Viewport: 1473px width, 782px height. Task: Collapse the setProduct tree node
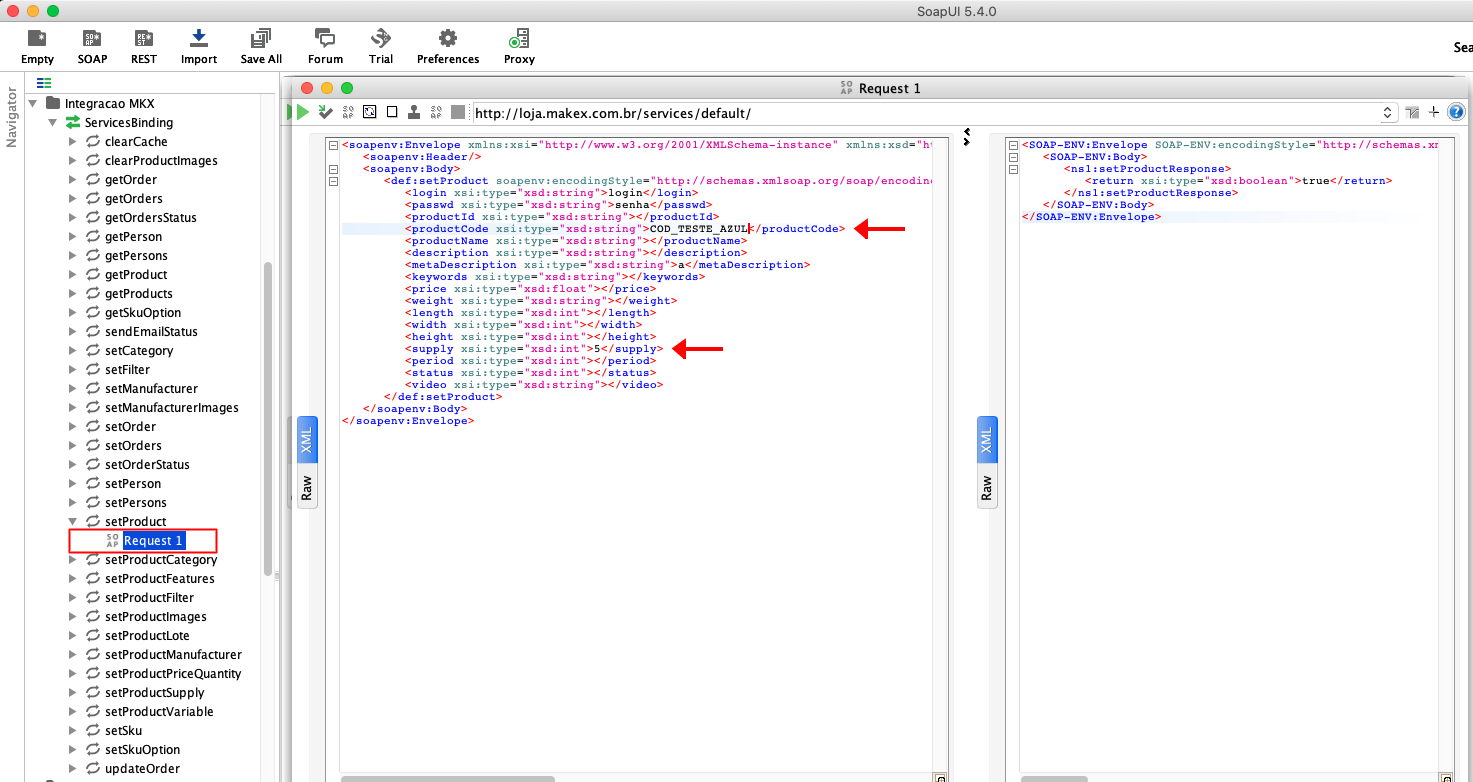pyautogui.click(x=72, y=522)
